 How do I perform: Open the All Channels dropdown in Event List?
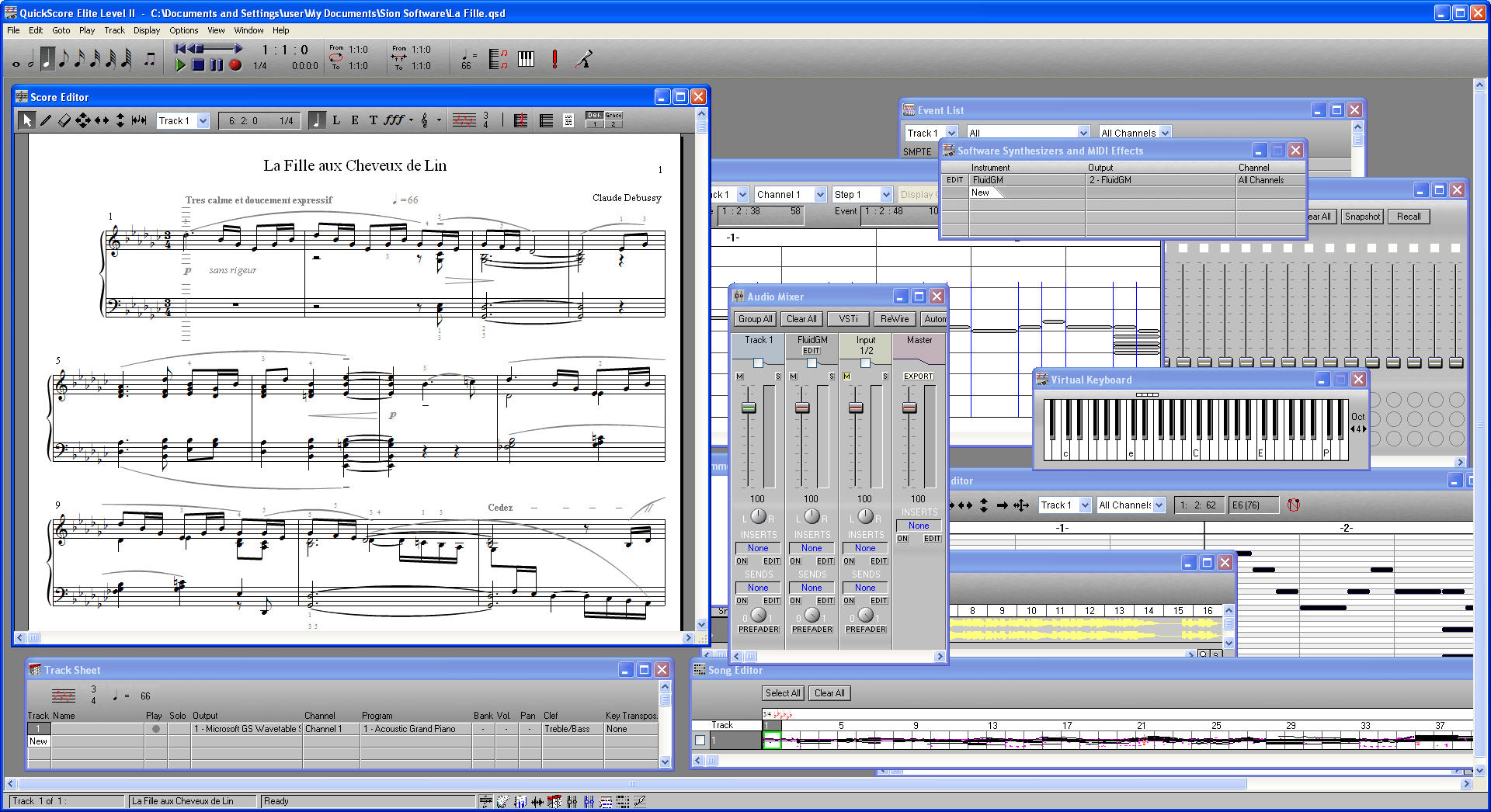click(1135, 132)
